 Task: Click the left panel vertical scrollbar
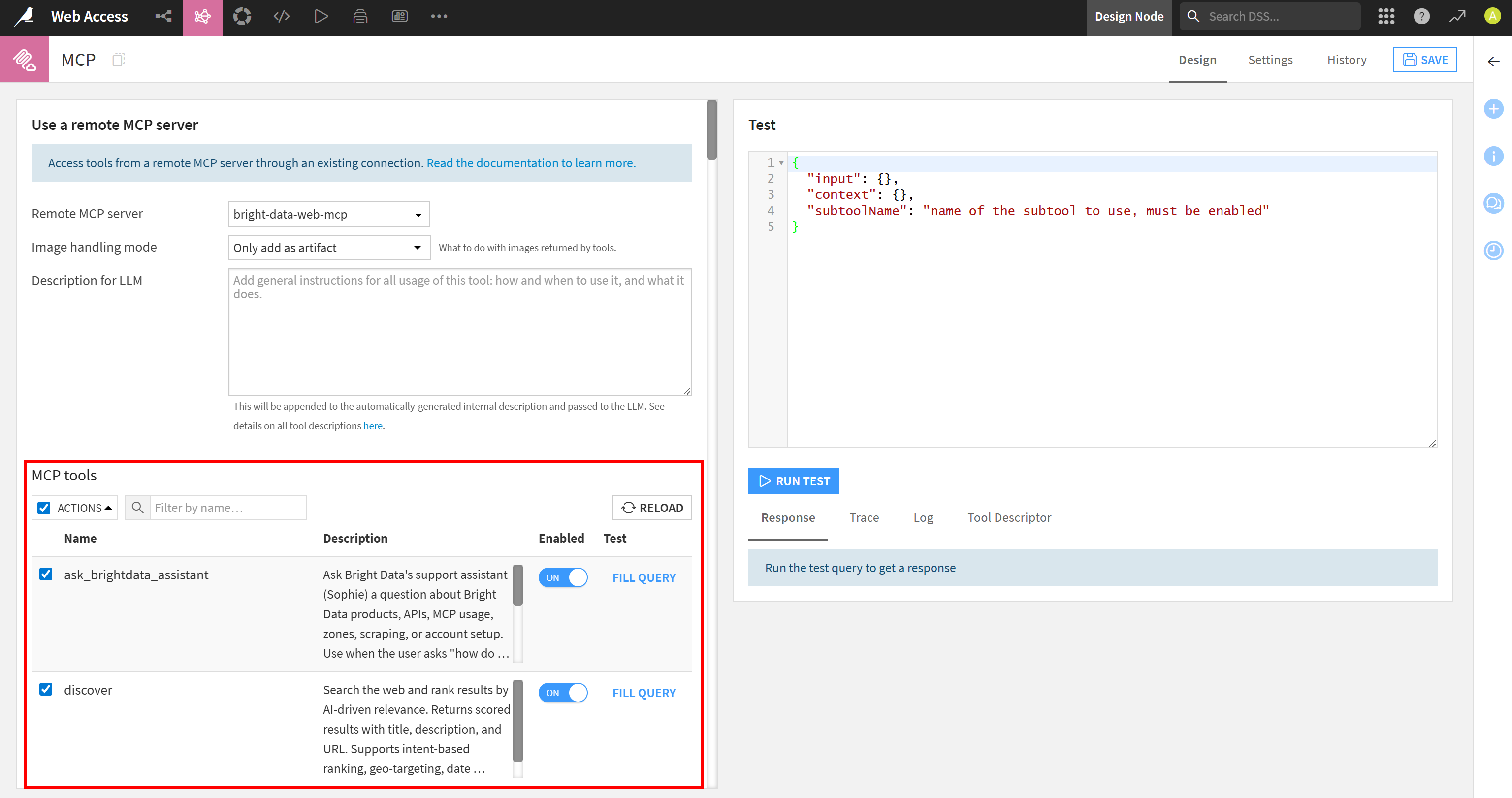(711, 129)
